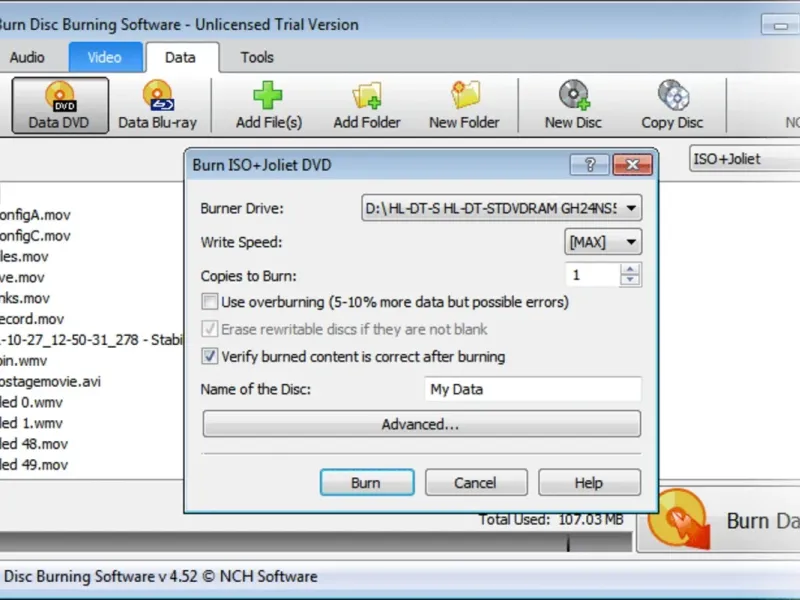The width and height of the screenshot is (800, 600).
Task: Select the file ending in onfigA.mov
Action: (x=35, y=215)
